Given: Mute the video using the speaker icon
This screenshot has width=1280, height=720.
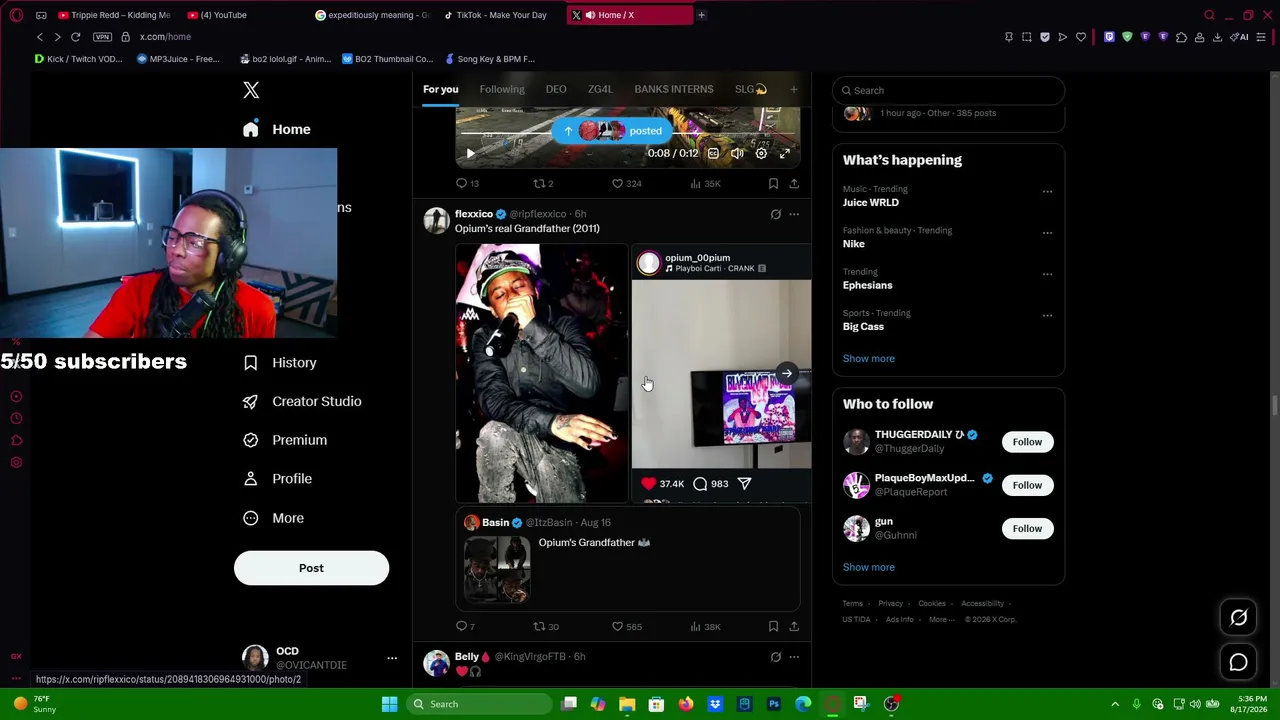Looking at the screenshot, I should (737, 153).
